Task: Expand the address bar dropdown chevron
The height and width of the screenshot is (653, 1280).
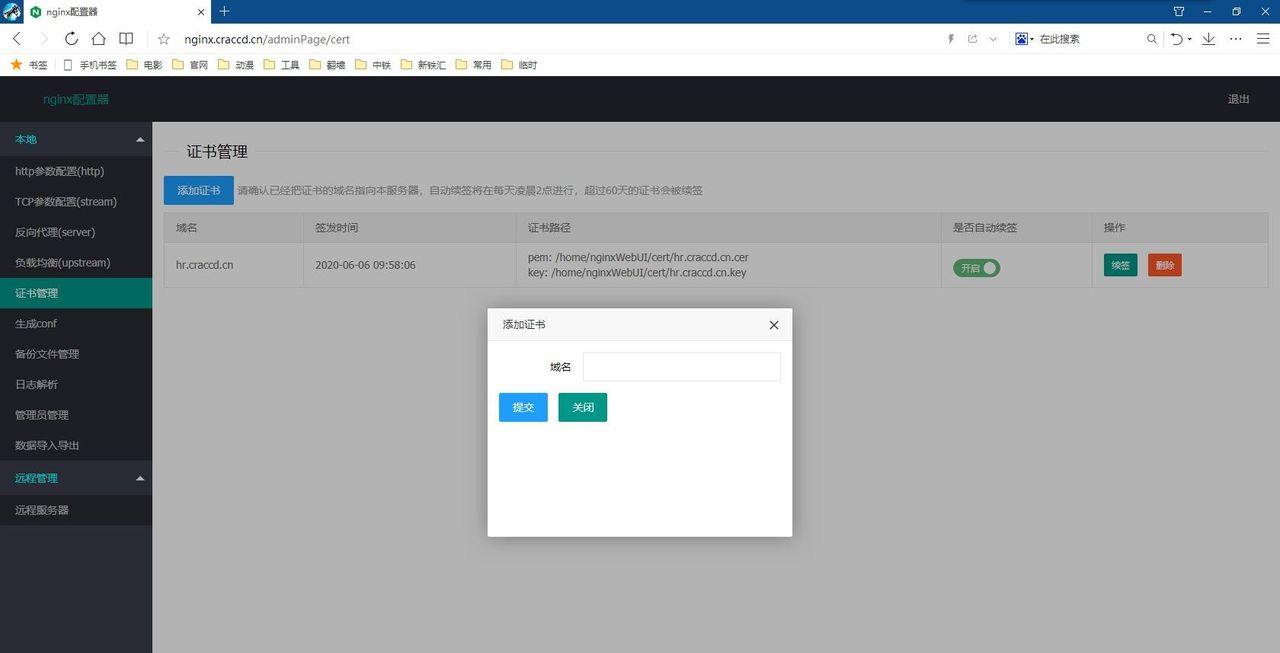Action: pyautogui.click(x=993, y=39)
